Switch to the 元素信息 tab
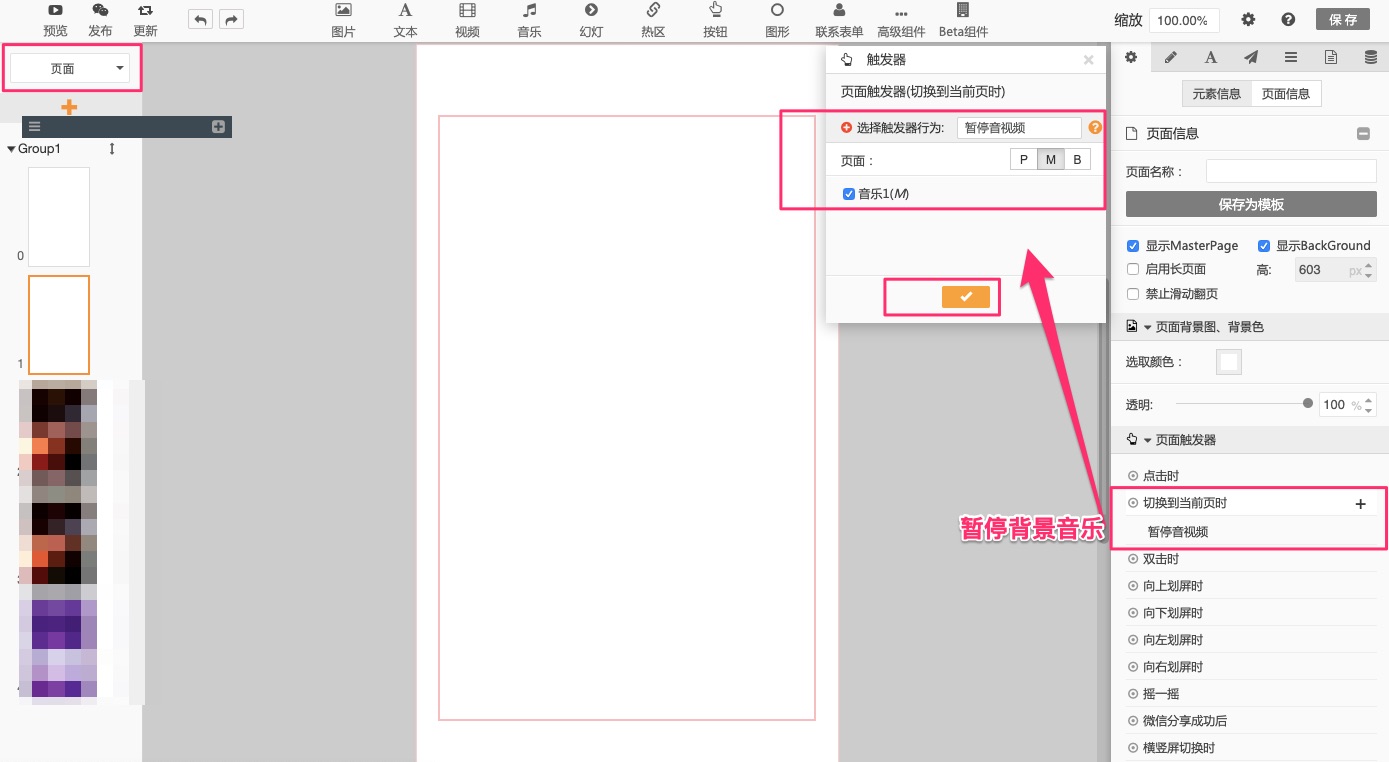1389x762 pixels. (1216, 94)
